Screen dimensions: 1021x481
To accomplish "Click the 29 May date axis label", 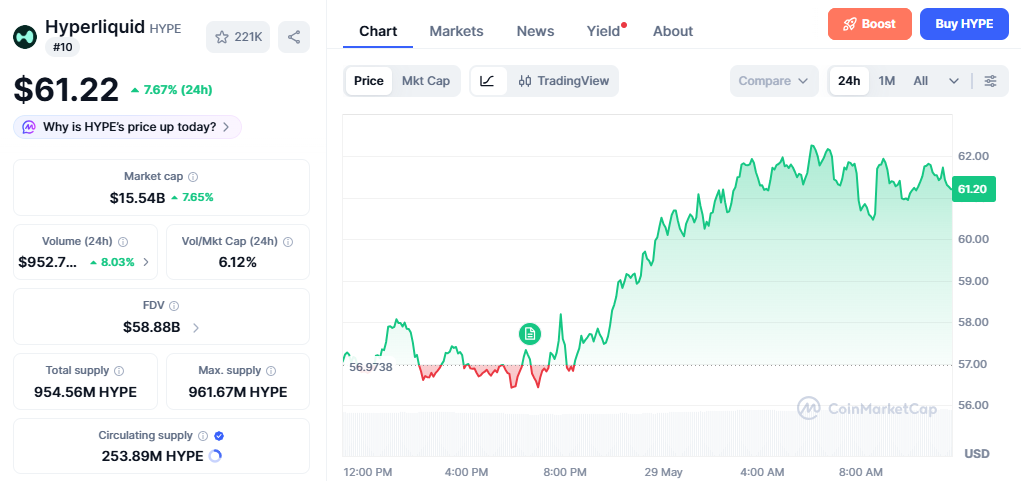I will tap(663, 472).
